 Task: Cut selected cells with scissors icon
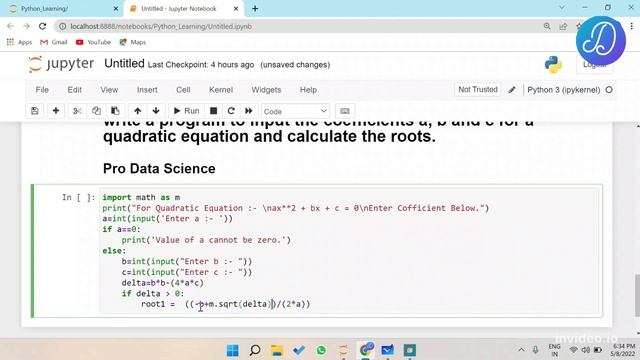coord(77,111)
